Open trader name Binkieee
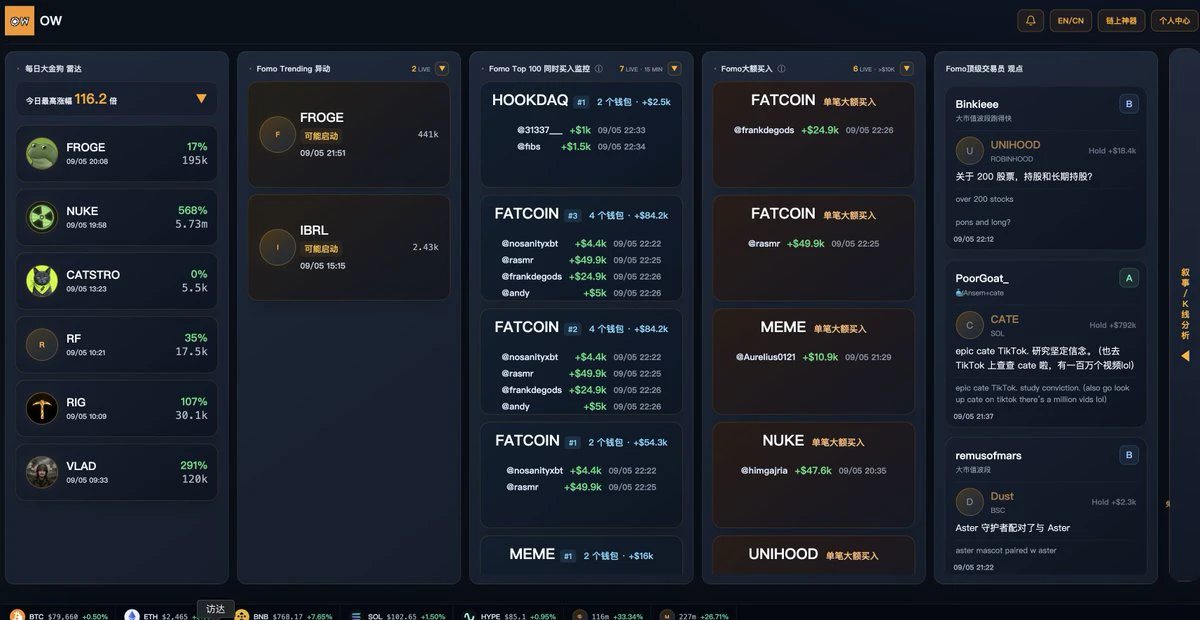The height and width of the screenshot is (620, 1200). tap(977, 104)
